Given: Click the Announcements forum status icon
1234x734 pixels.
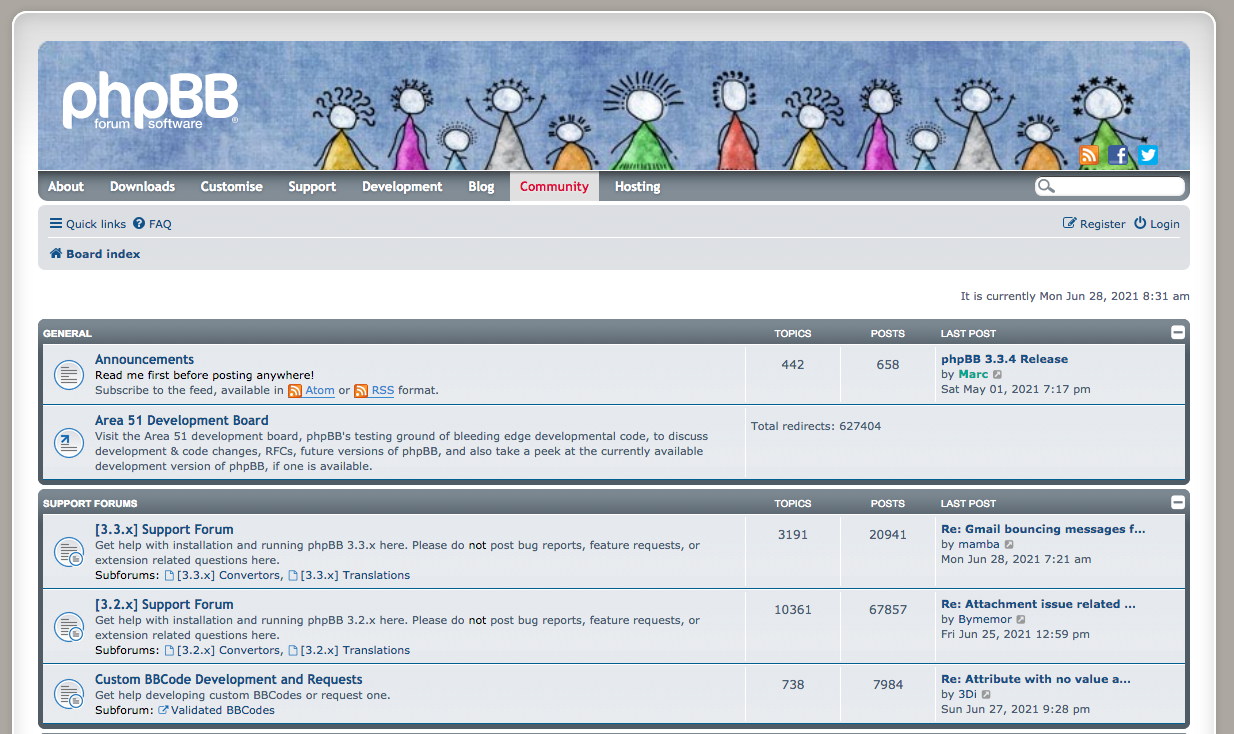Looking at the screenshot, I should (x=68, y=375).
